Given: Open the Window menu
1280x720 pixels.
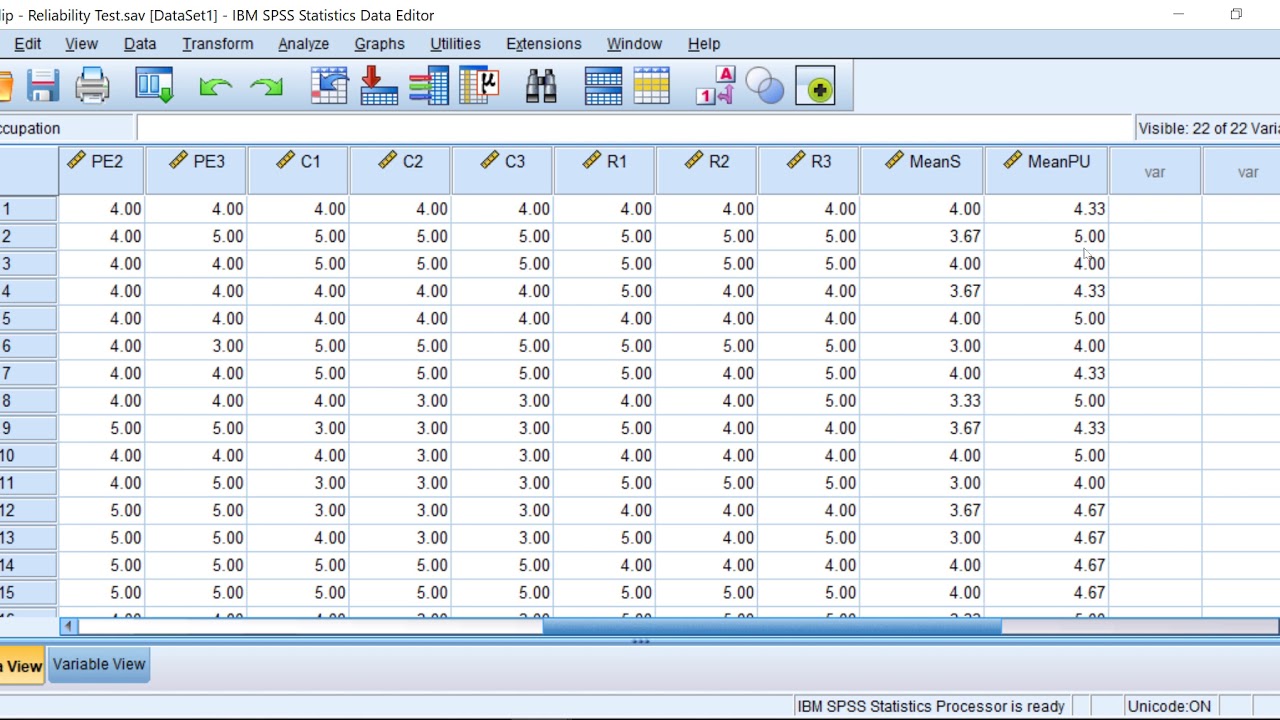Looking at the screenshot, I should 634,44.
